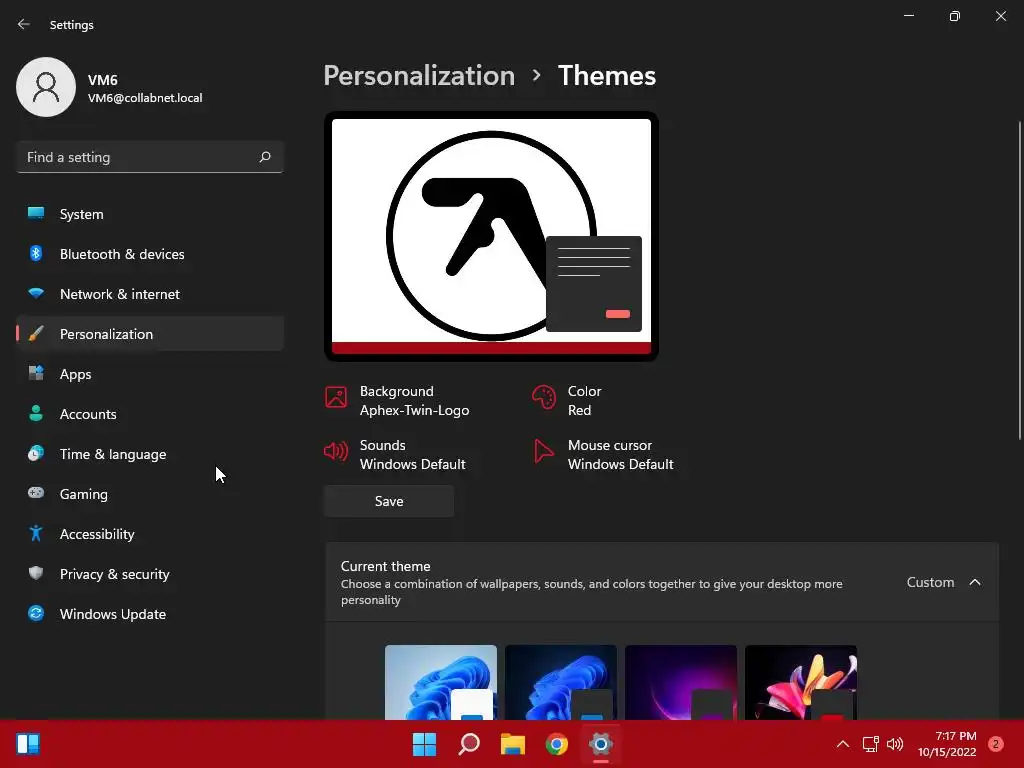Screen dimensions: 1024x768
Task: Open Mouse cursor Windows Default setting
Action: pos(603,455)
